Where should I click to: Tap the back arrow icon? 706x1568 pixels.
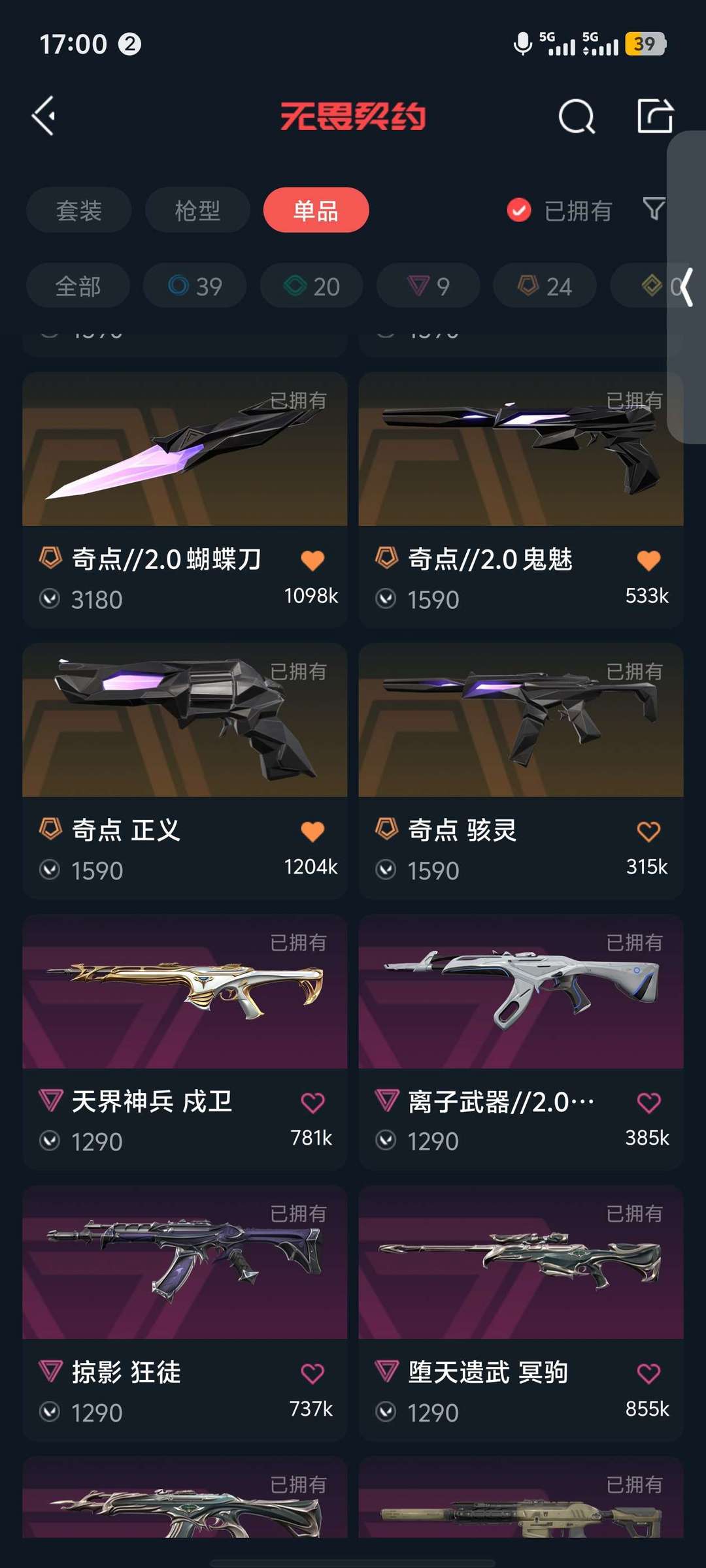pyautogui.click(x=44, y=116)
